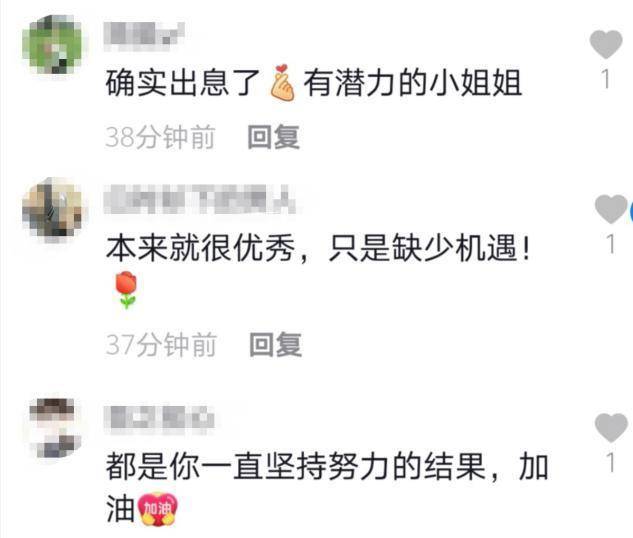Click the rose emoji in second comment

[x=126, y=290]
